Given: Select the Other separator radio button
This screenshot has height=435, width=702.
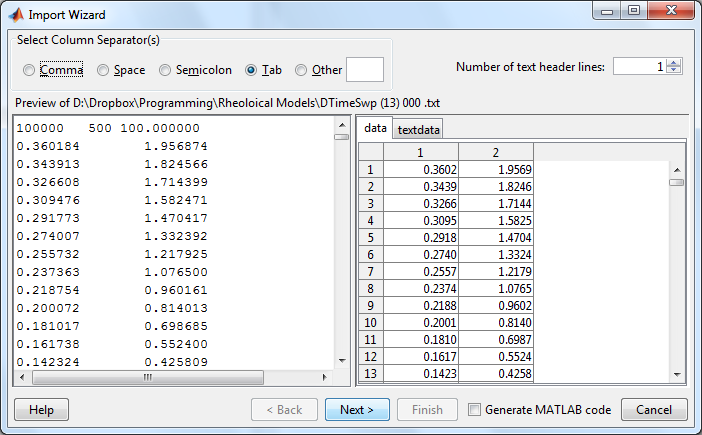Looking at the screenshot, I should 302,70.
